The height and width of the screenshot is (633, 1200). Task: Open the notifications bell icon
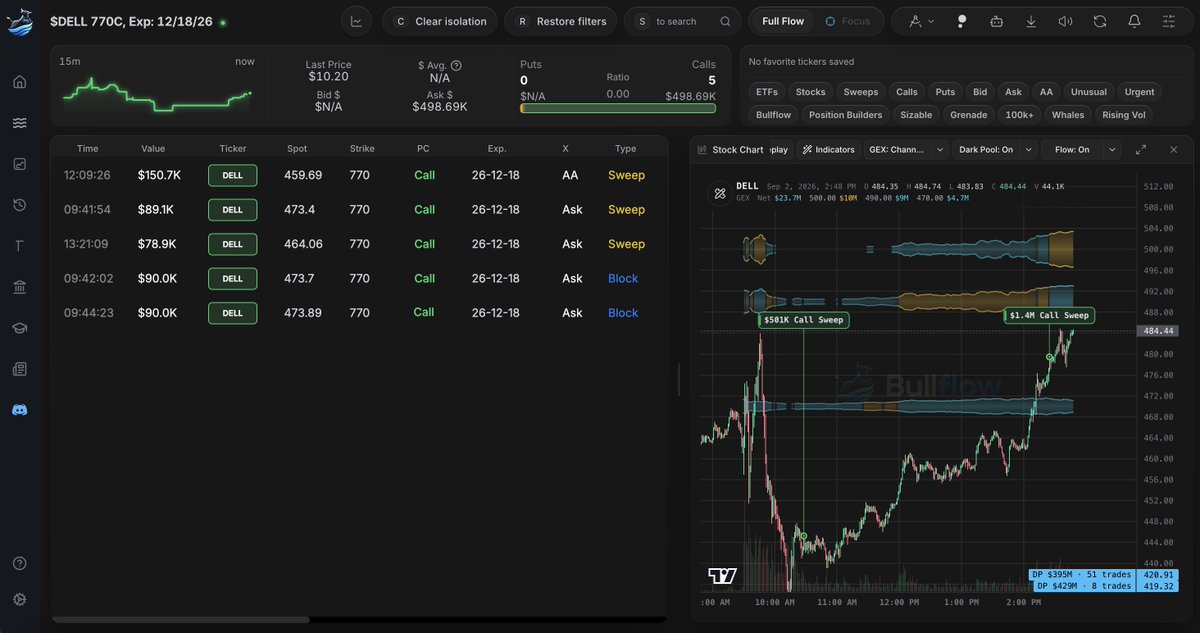[1134, 21]
